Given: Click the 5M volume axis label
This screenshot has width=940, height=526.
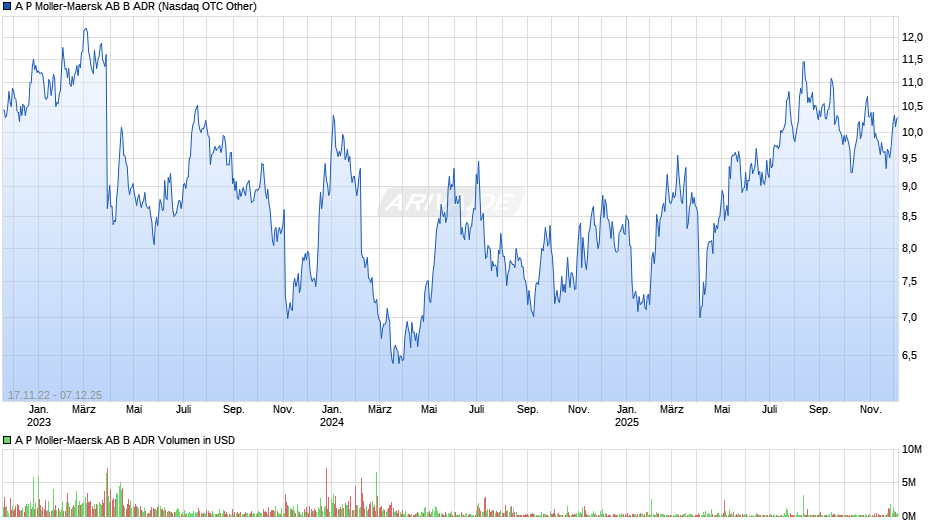Looking at the screenshot, I should click(909, 483).
